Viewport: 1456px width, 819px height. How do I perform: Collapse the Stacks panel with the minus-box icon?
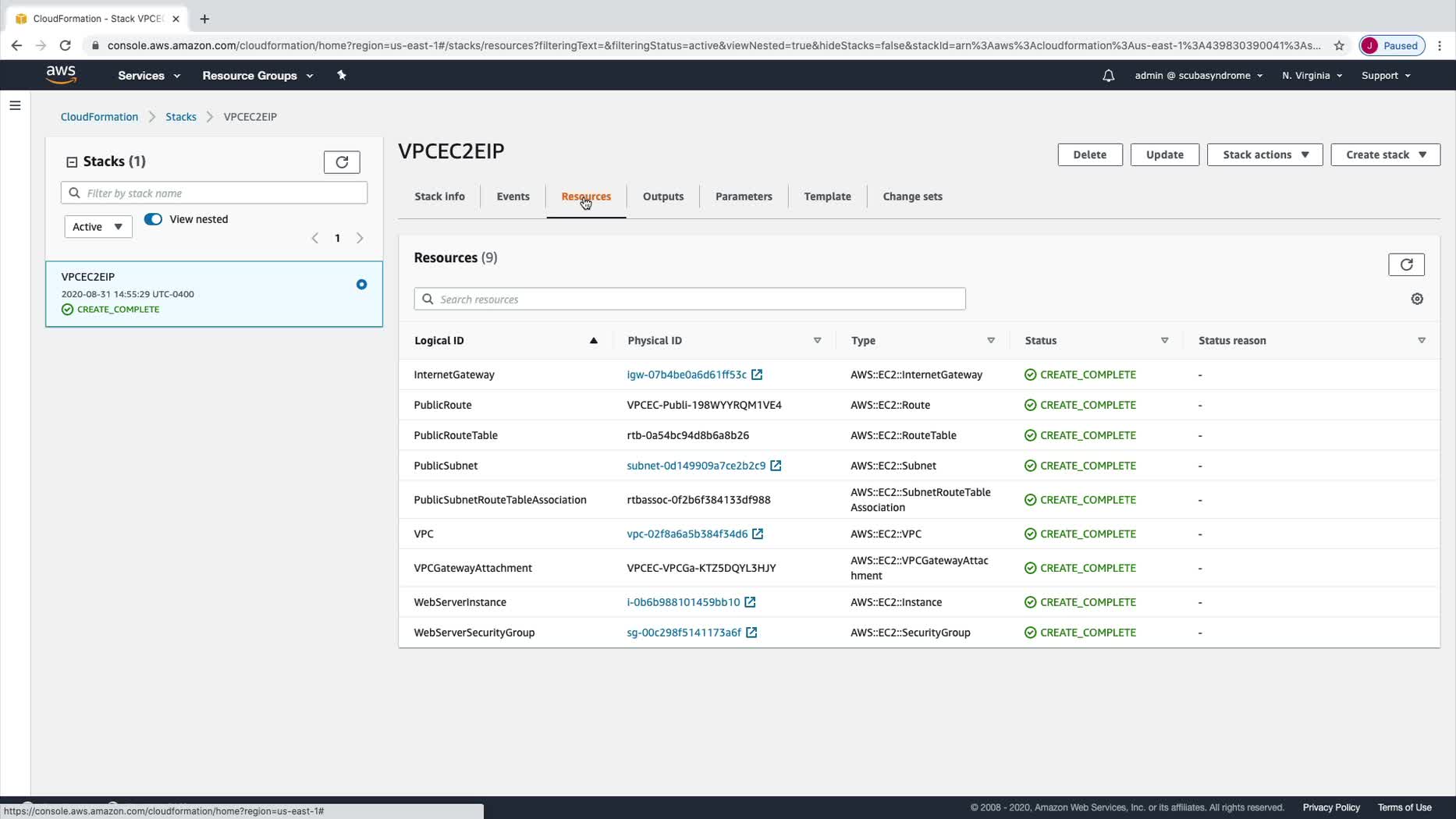pos(72,162)
